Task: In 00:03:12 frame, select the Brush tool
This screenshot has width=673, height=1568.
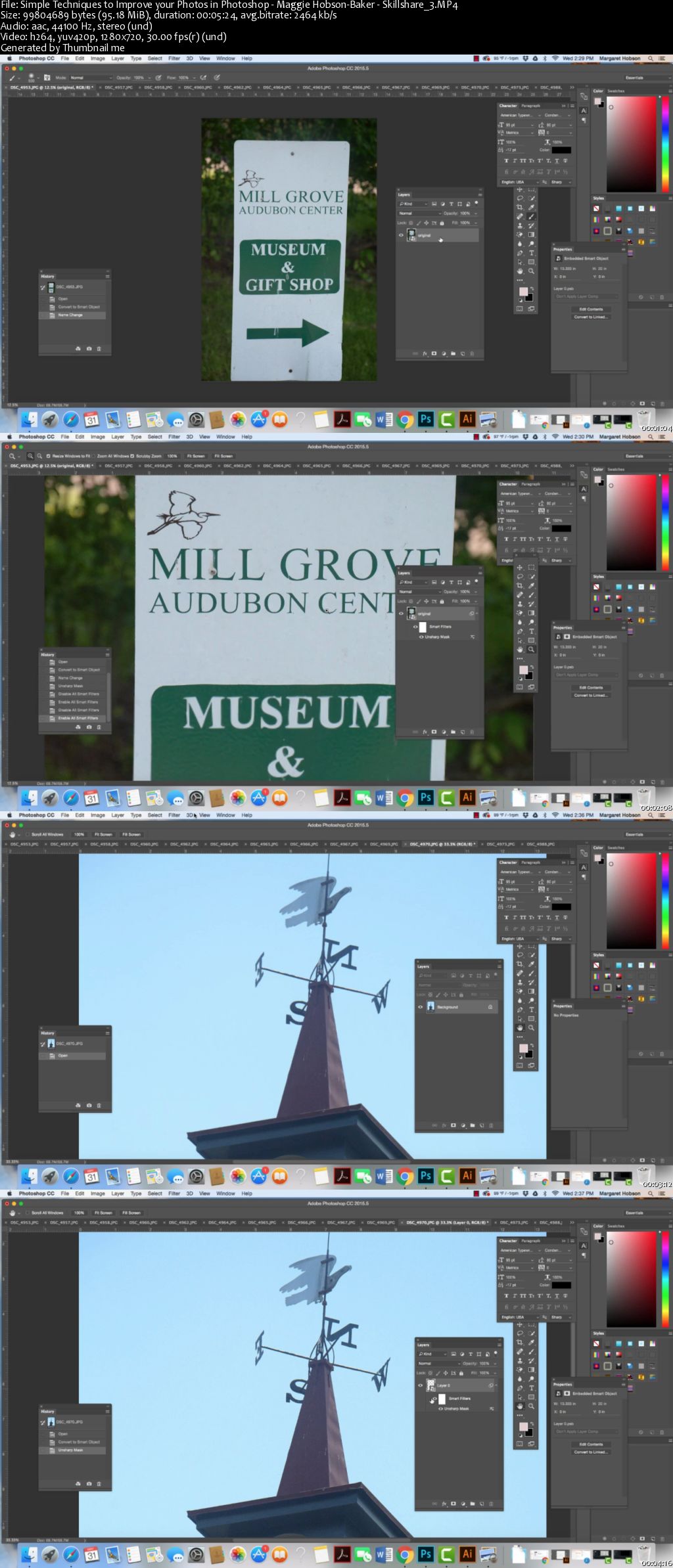Action: tap(531, 974)
